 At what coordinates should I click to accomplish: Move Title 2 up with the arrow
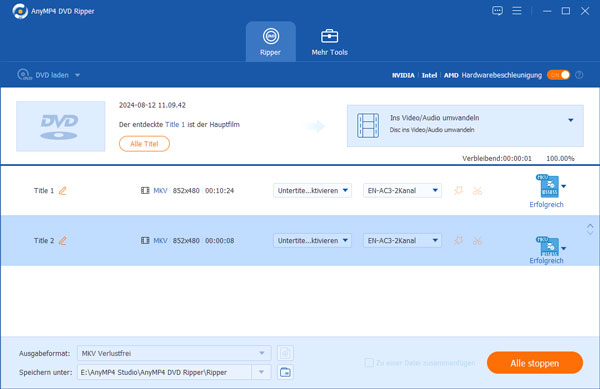(x=590, y=226)
